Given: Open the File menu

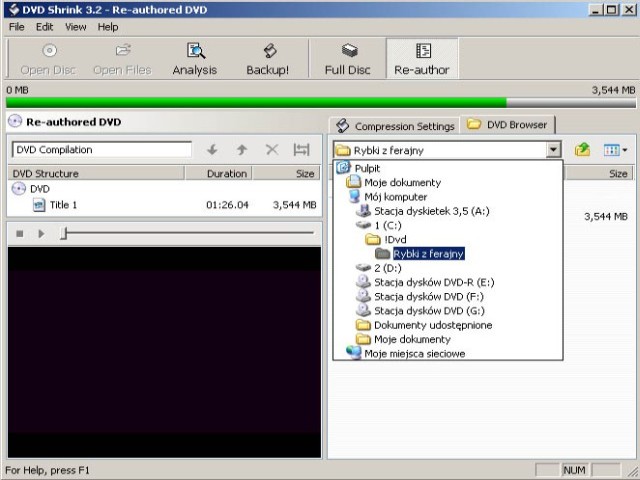Looking at the screenshot, I should coord(17,27).
